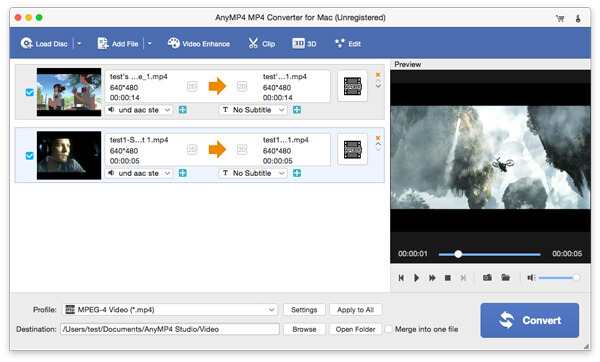The image size is (600, 362).
Task: Mute the preview volume speaker icon
Action: (531, 277)
